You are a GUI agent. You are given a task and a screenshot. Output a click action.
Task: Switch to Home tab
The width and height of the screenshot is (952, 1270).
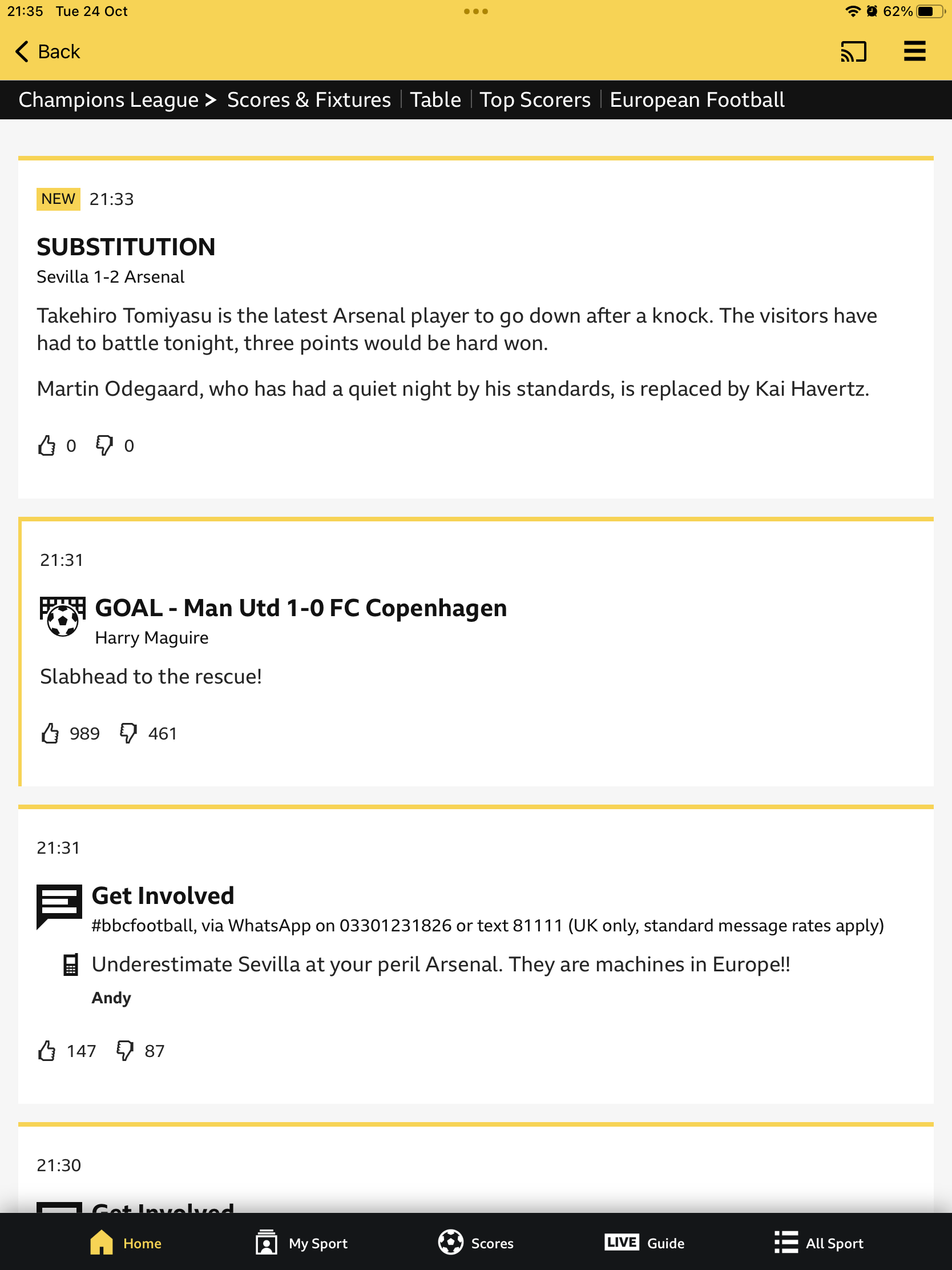point(126,1243)
